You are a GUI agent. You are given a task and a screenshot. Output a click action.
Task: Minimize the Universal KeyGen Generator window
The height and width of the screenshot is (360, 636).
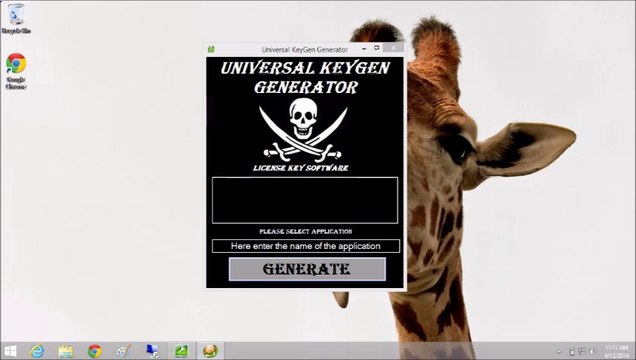pyautogui.click(x=364, y=49)
